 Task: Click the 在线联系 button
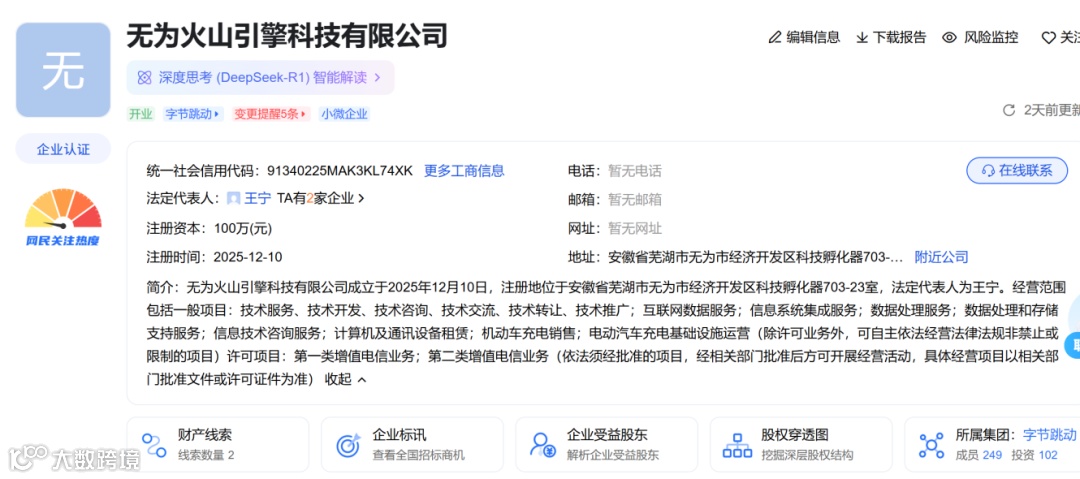pos(1017,171)
